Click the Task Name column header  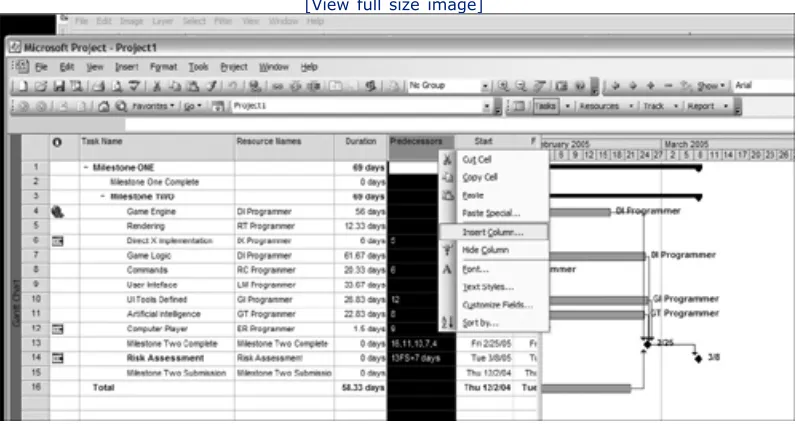click(157, 147)
